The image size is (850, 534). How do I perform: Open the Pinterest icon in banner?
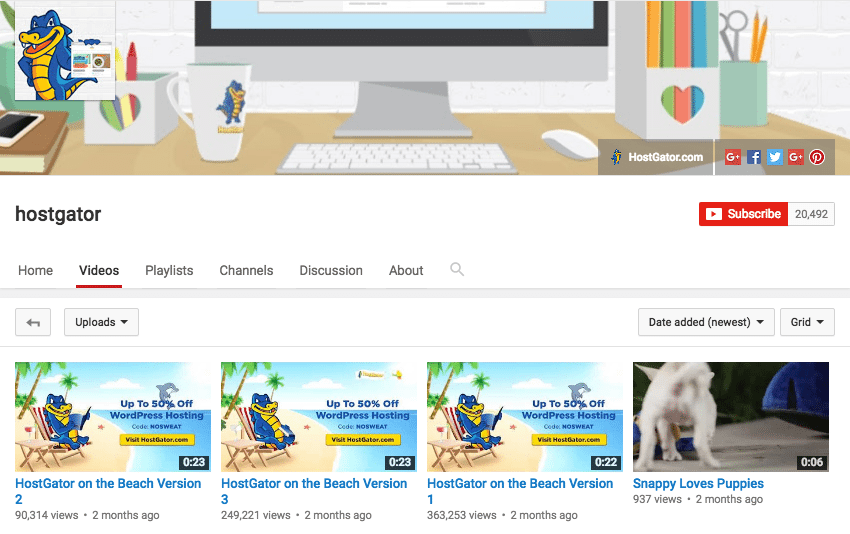click(817, 157)
